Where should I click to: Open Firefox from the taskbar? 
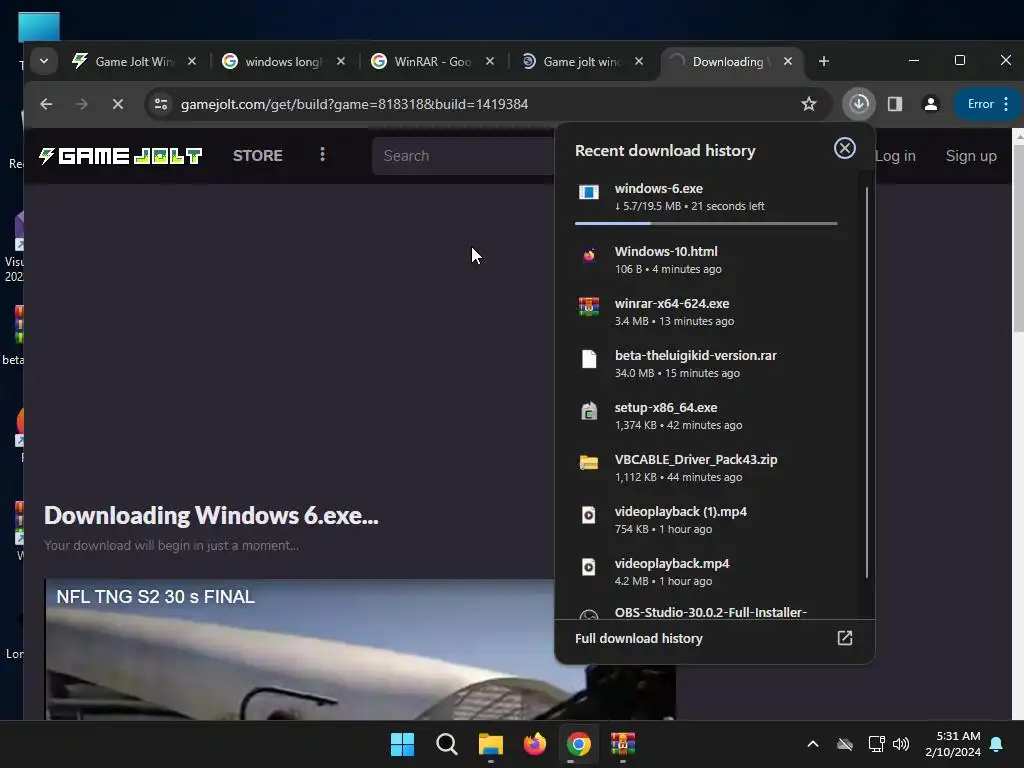[534, 744]
